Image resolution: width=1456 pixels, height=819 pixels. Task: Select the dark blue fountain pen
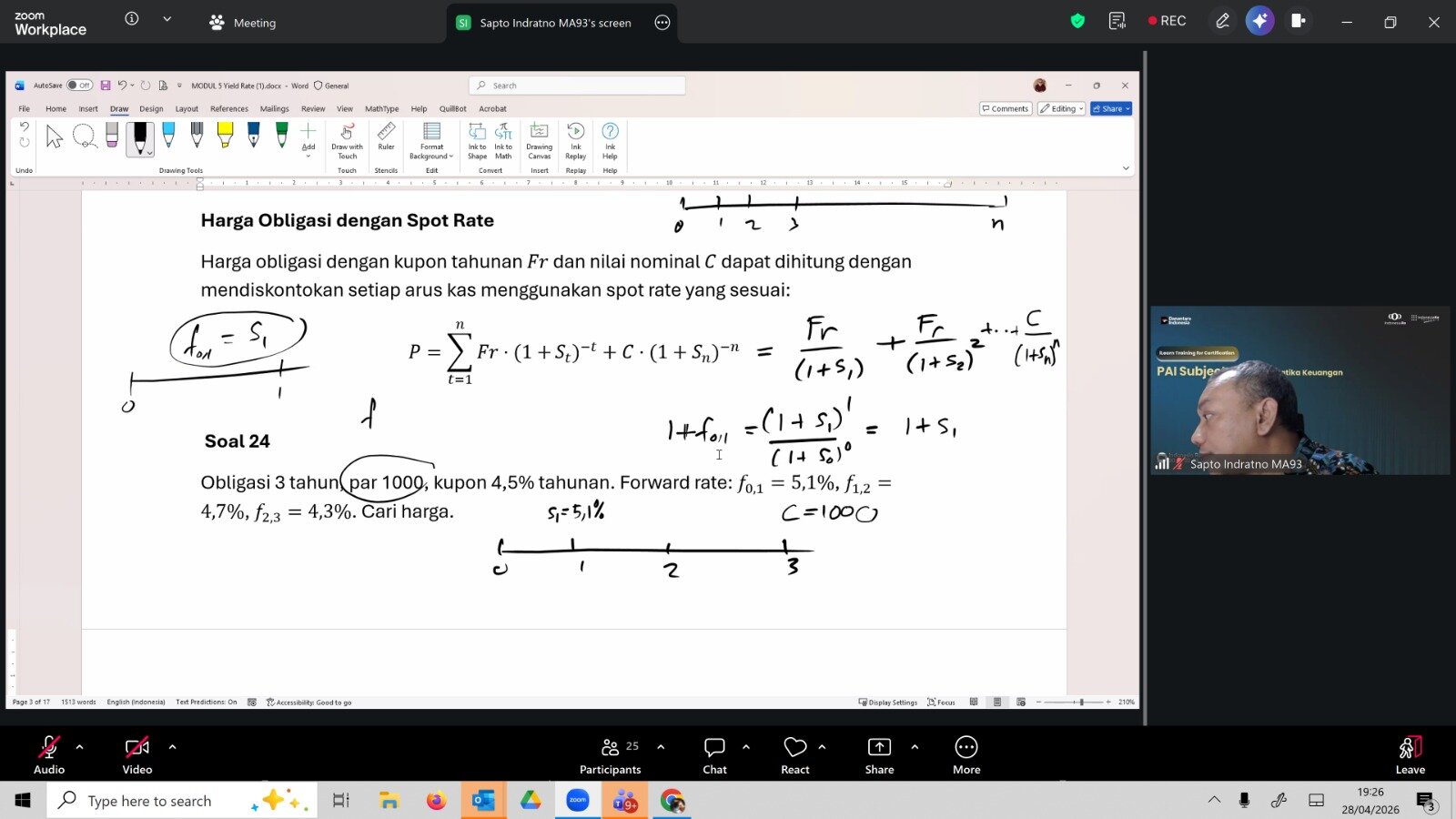pyautogui.click(x=253, y=136)
